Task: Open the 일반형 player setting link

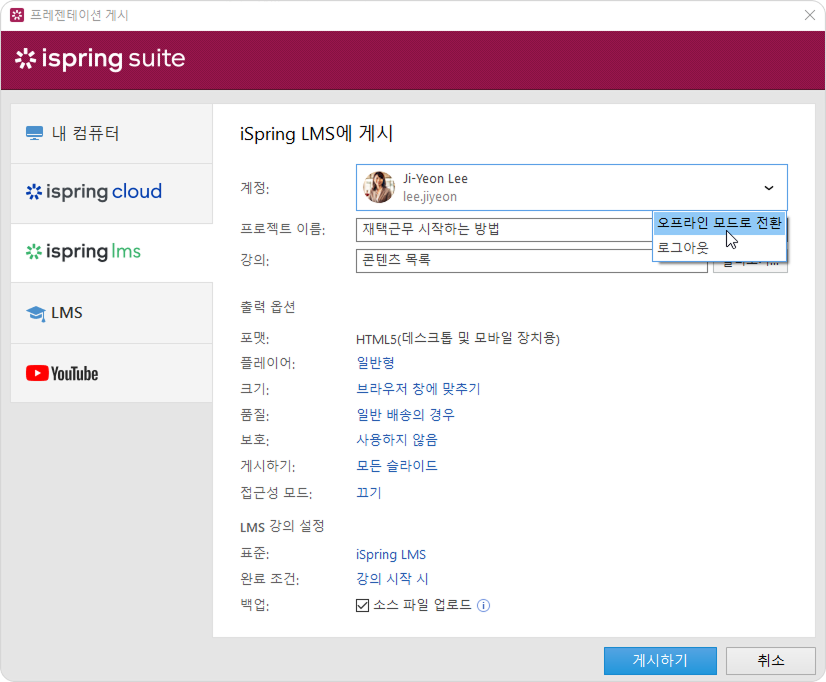Action: [x=375, y=362]
